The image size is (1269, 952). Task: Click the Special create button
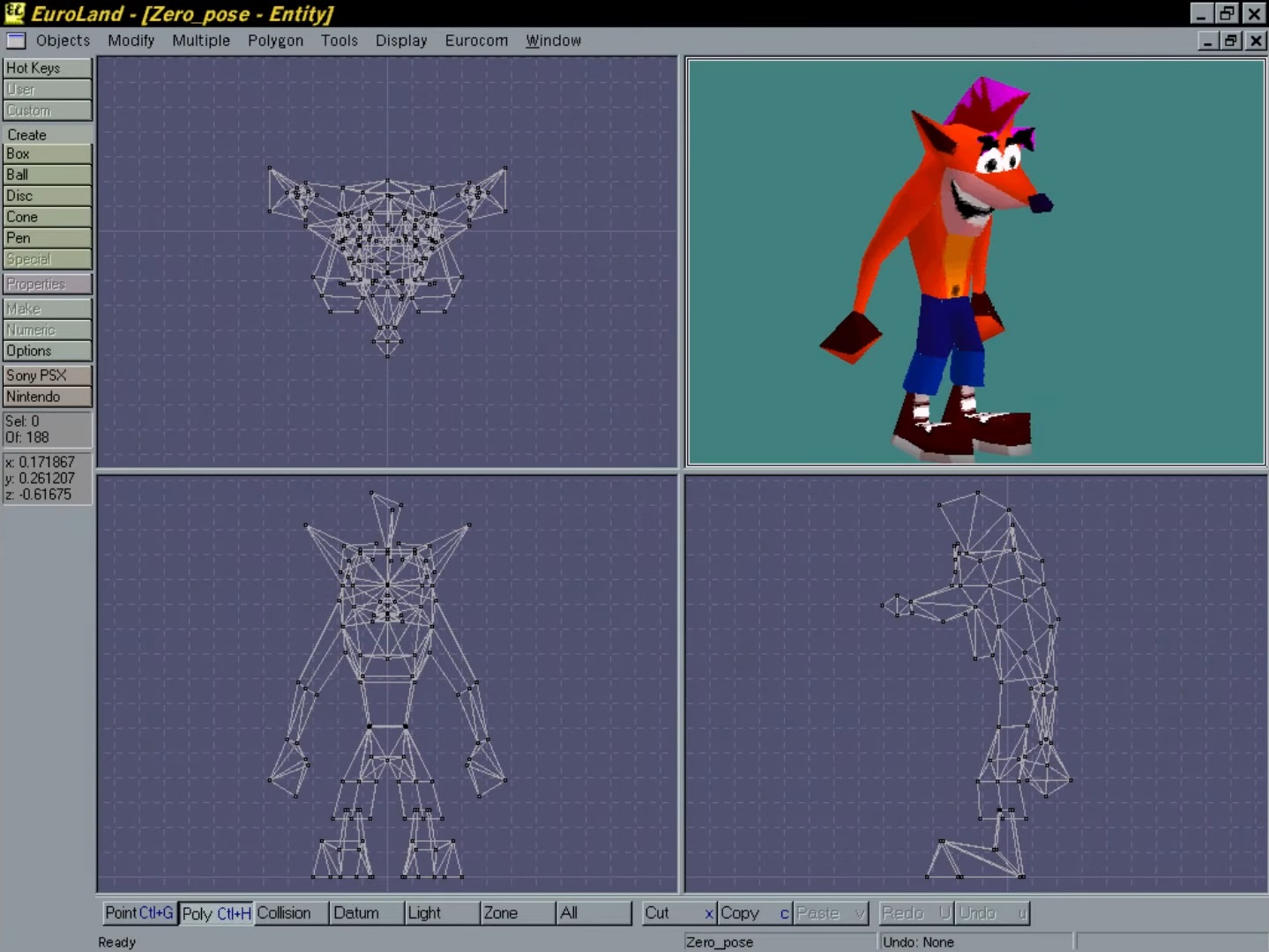[x=48, y=259]
